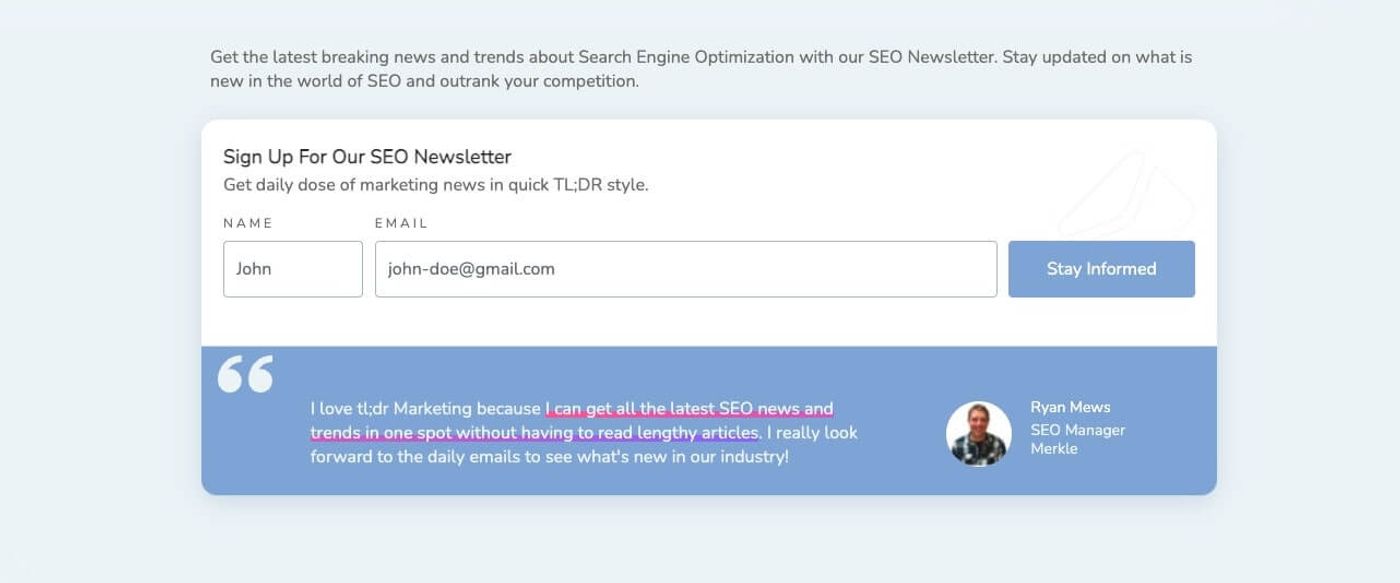
Task: Click the text "Get daily dose of marketing news"
Action: (x=354, y=185)
